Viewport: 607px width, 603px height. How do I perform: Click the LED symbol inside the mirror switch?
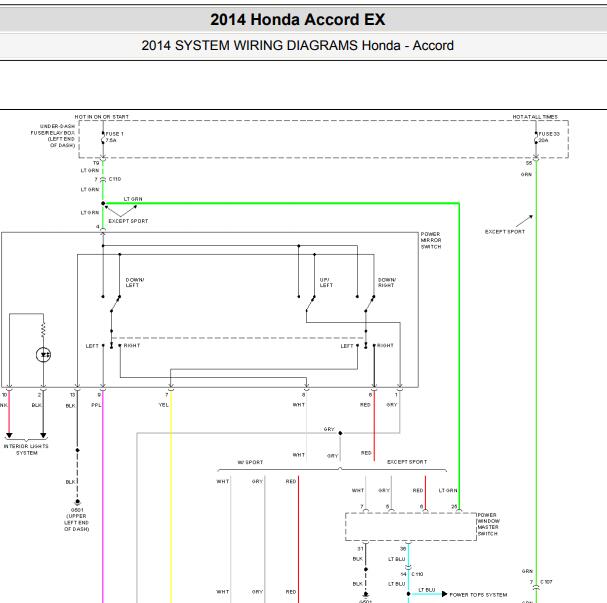43,355
